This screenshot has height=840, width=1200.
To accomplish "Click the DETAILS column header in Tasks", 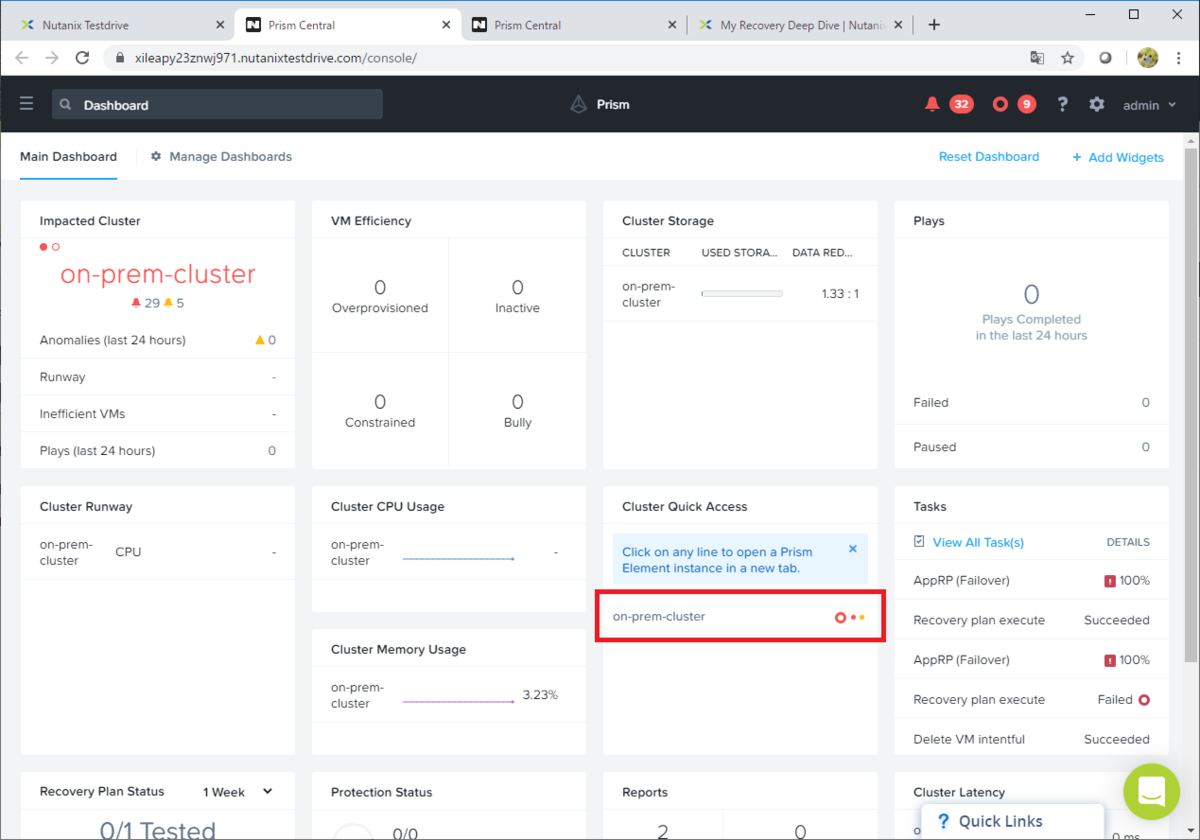I will 1128,542.
